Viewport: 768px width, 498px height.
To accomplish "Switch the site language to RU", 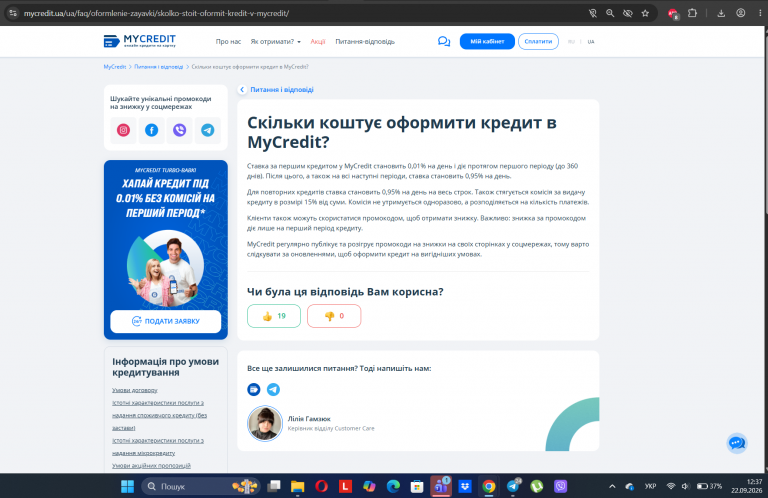I will tap(571, 42).
